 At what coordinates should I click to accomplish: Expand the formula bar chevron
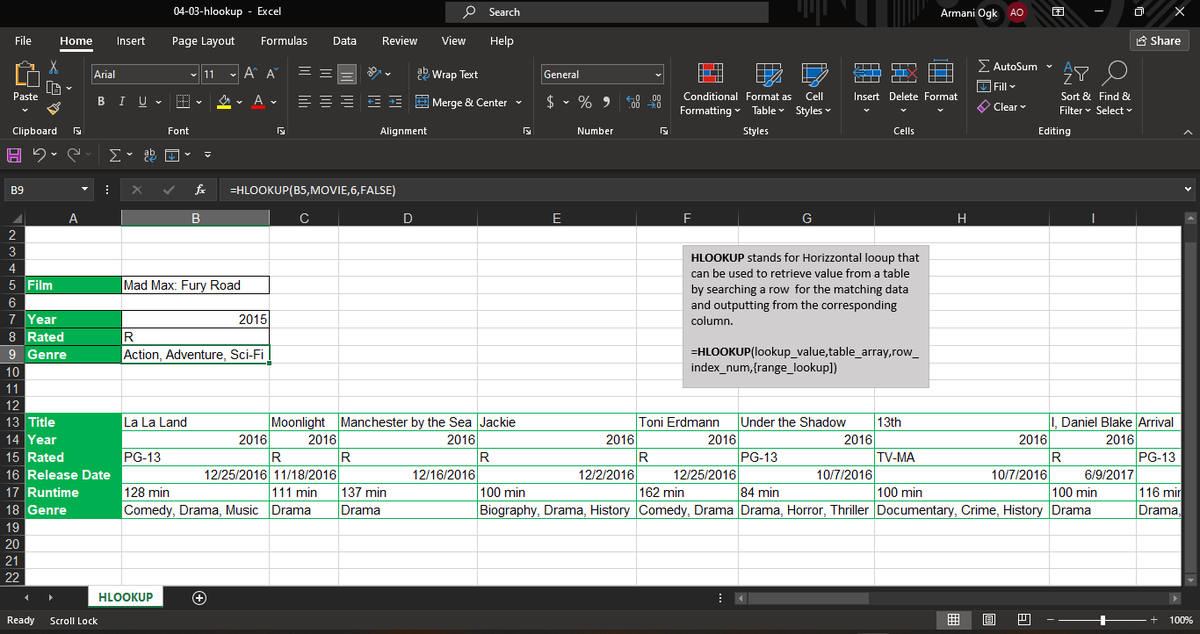point(1188,189)
